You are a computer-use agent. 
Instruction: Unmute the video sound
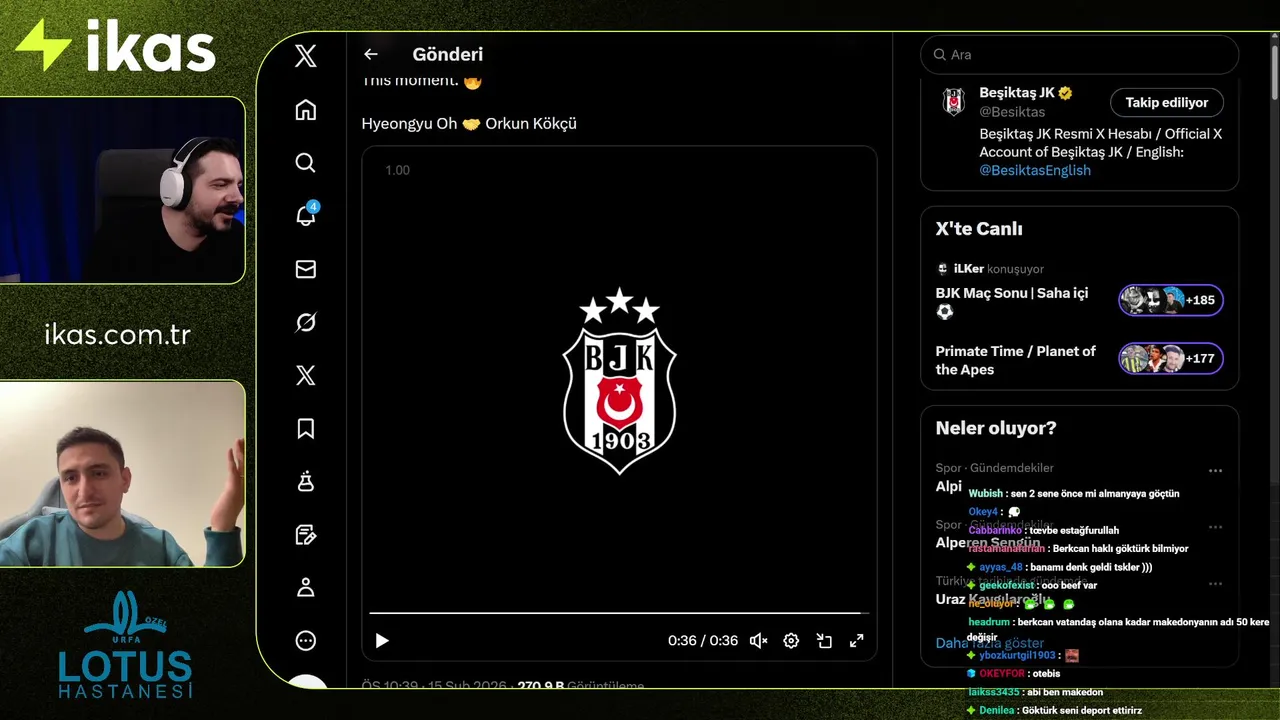click(x=759, y=641)
